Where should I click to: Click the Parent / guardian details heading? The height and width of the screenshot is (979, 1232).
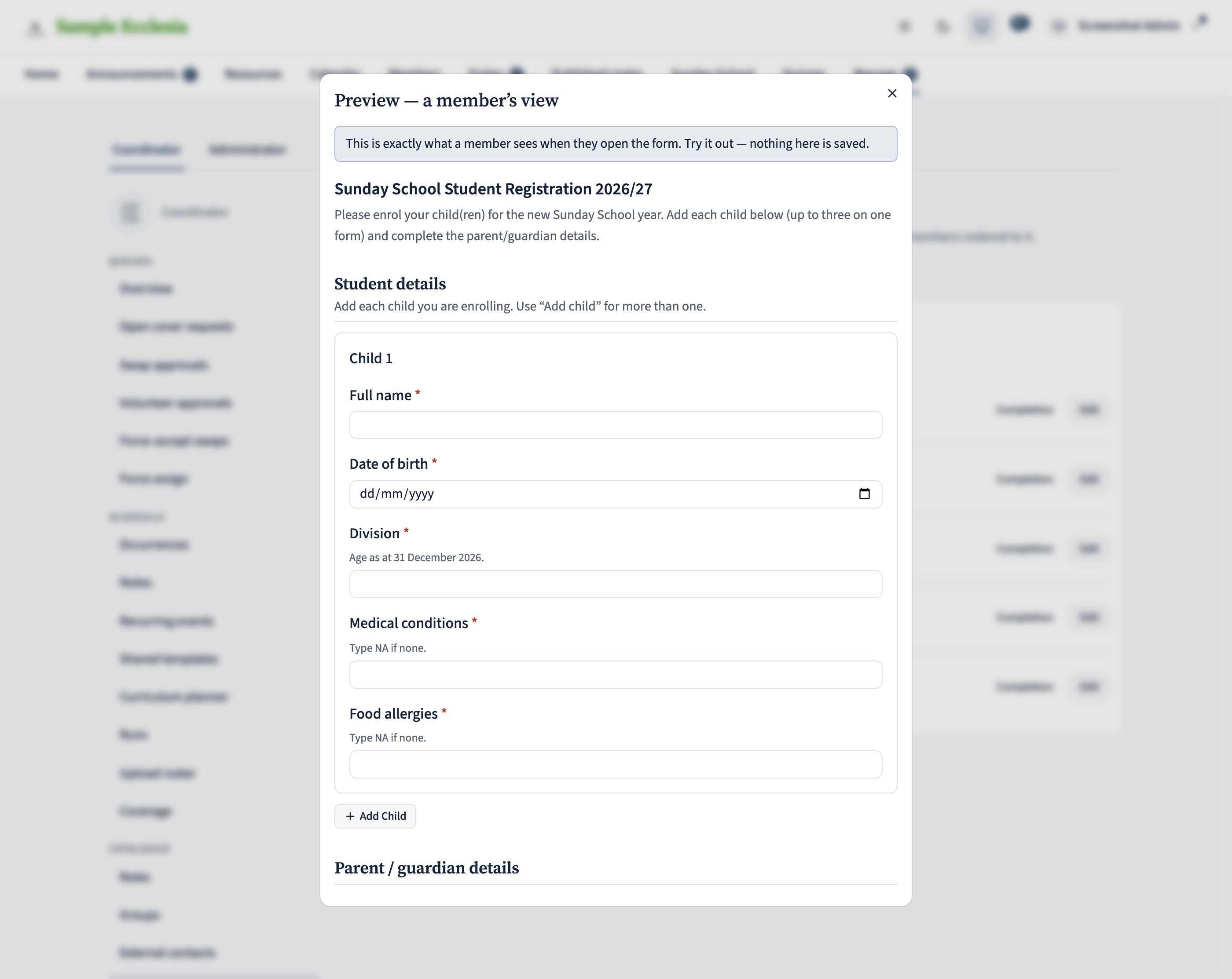tap(426, 868)
